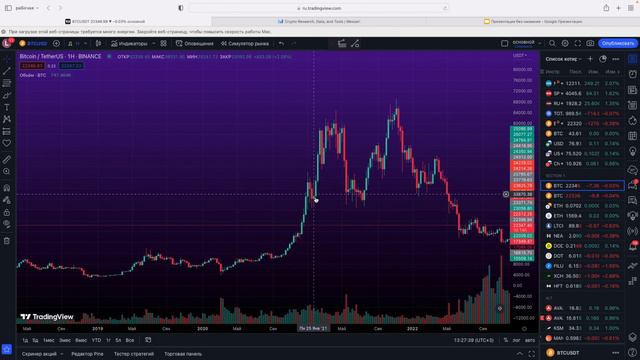Click the heart icons tool
640x360 pixels.
pos(7,143)
